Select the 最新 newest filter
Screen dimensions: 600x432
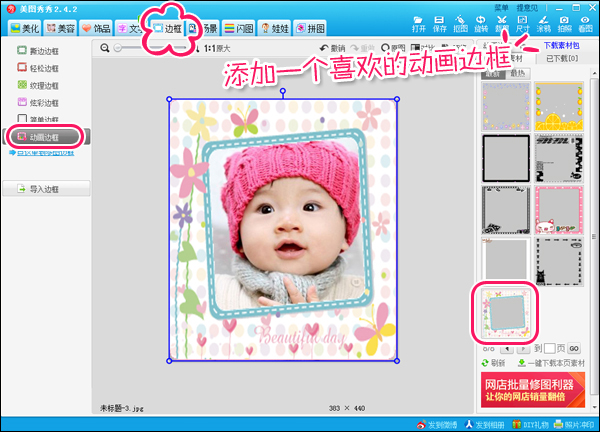(493, 73)
